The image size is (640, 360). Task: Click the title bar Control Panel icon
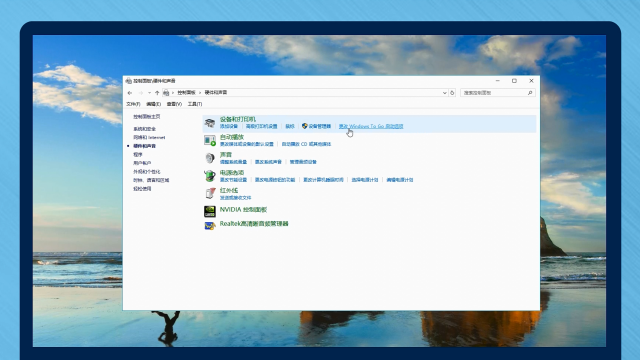click(129, 81)
